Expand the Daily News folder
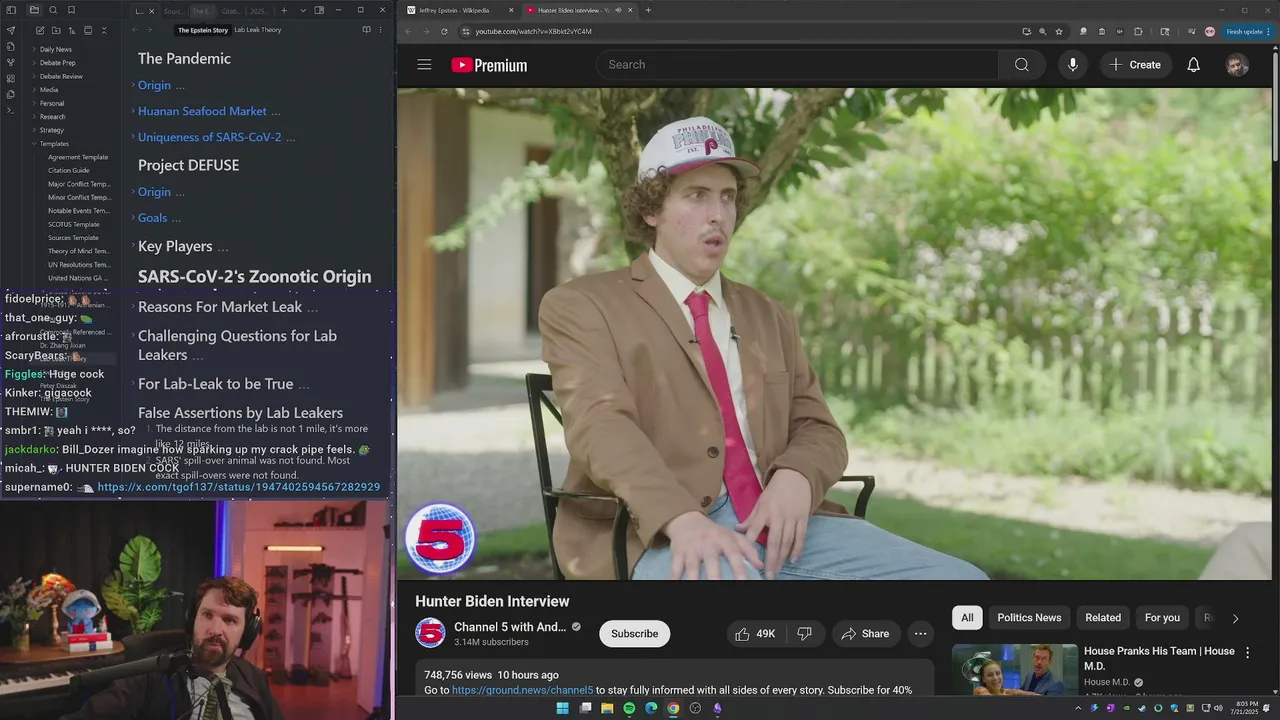1280x720 pixels. coord(55,49)
